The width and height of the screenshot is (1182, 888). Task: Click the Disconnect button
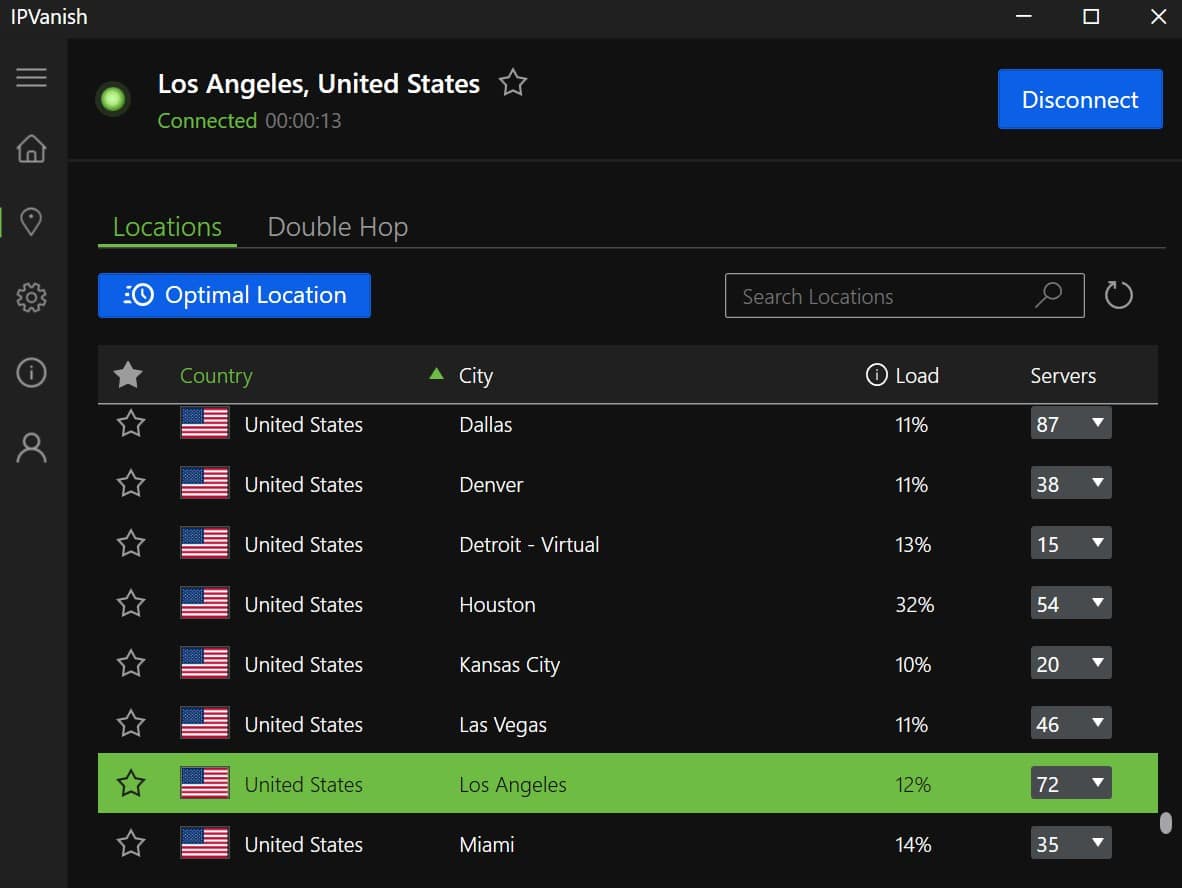tap(1079, 99)
